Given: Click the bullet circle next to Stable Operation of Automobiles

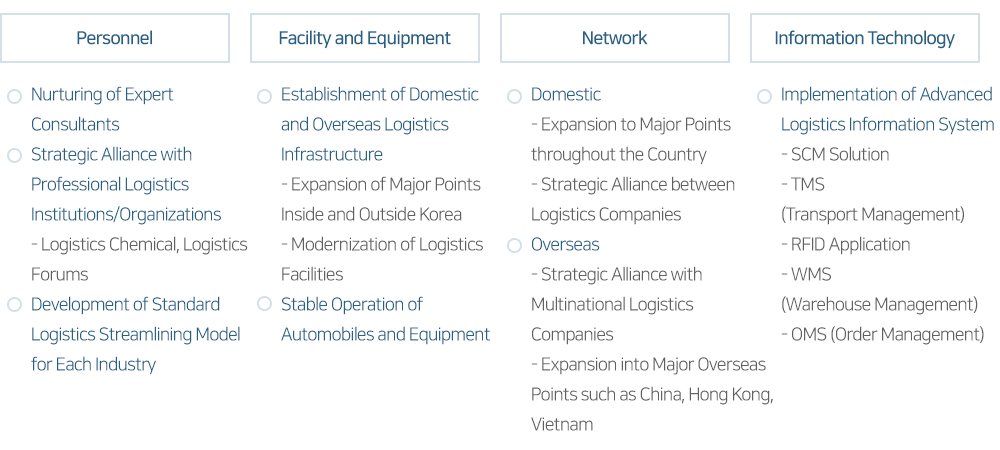Looking at the screenshot, I should click(265, 304).
